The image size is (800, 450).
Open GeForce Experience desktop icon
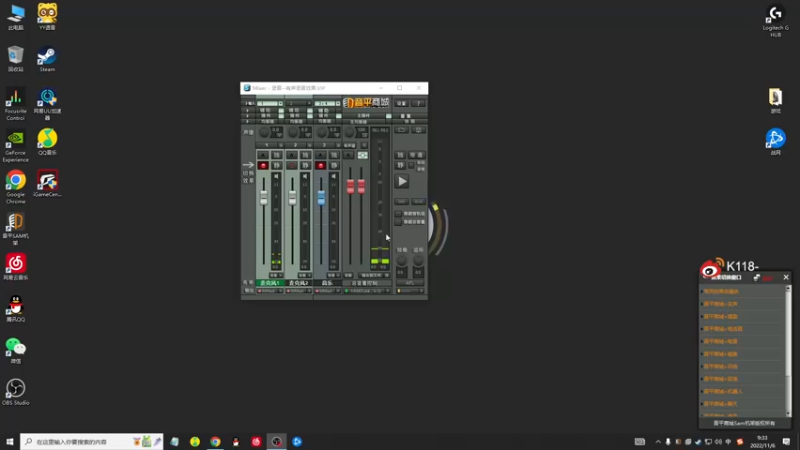click(15, 146)
